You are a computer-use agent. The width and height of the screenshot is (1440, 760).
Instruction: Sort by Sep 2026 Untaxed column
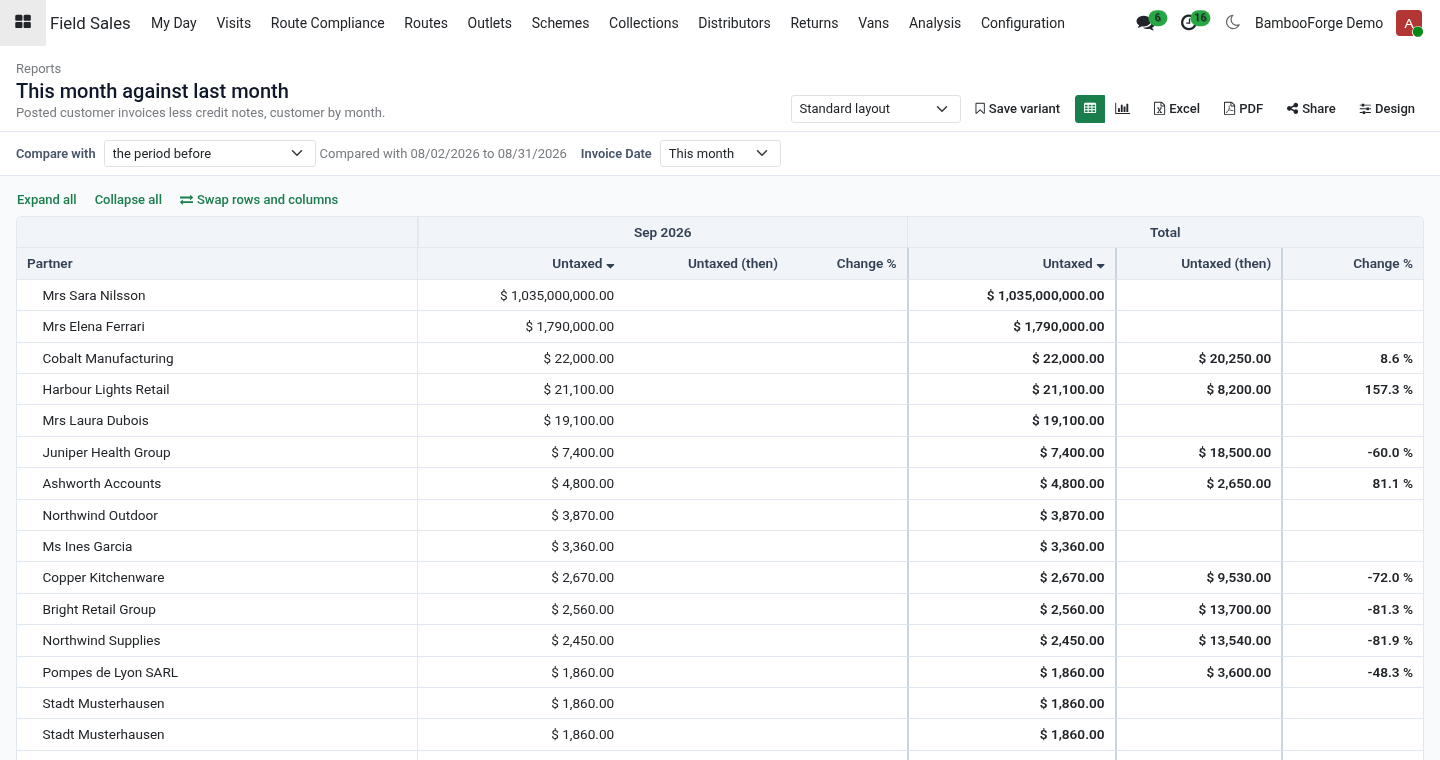583,264
